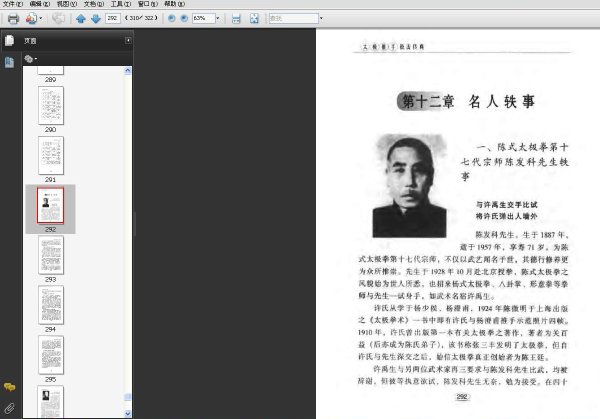600x419 pixels.
Task: Click the greyed-out collaborate icon
Action: click(x=59, y=18)
